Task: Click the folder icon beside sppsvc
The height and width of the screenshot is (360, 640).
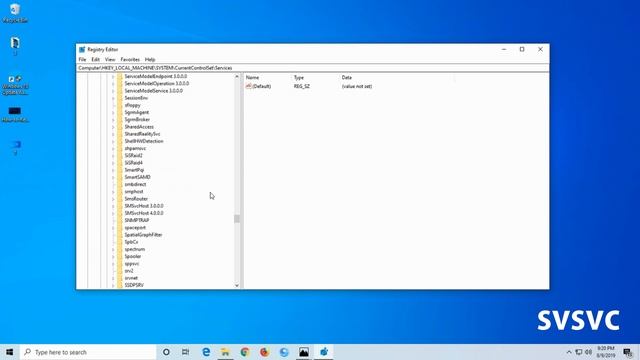Action: tap(120, 264)
